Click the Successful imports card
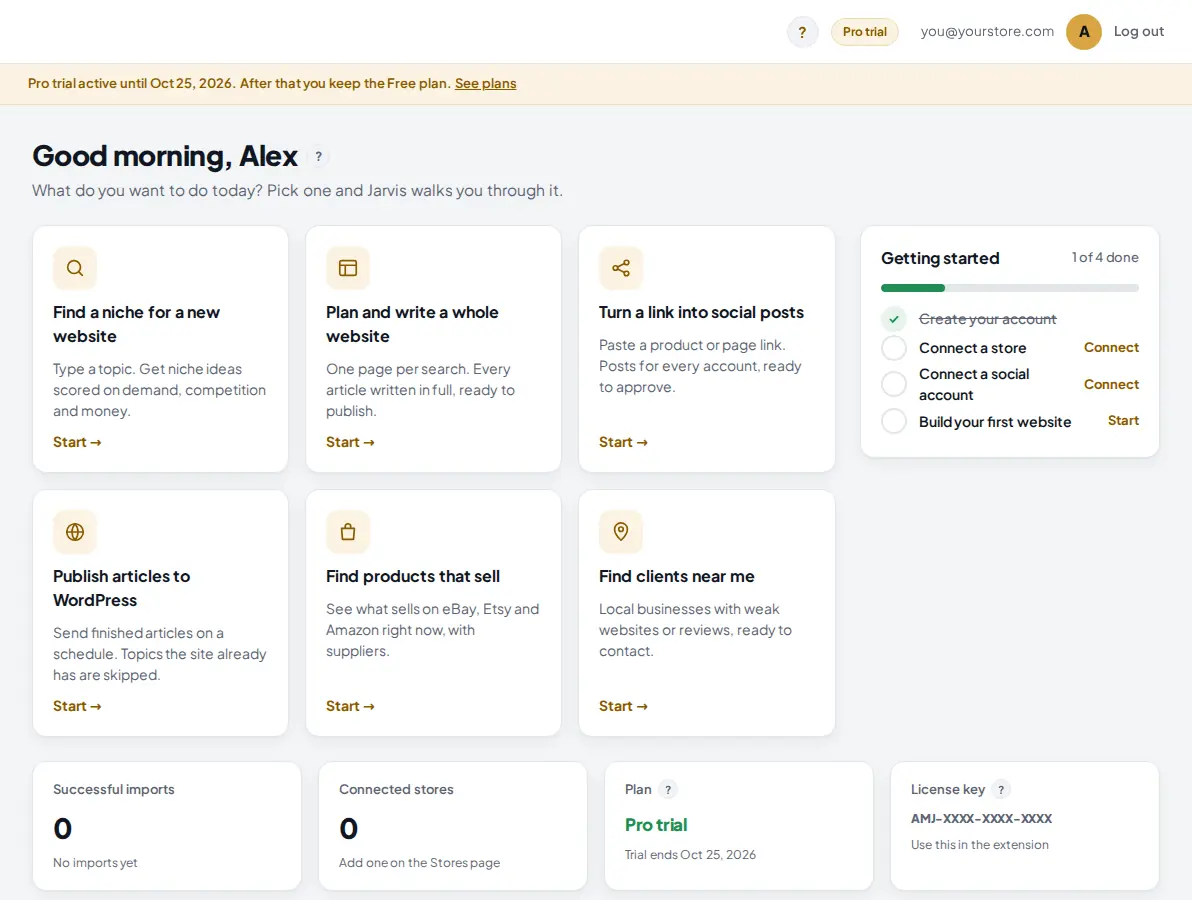 coord(166,826)
